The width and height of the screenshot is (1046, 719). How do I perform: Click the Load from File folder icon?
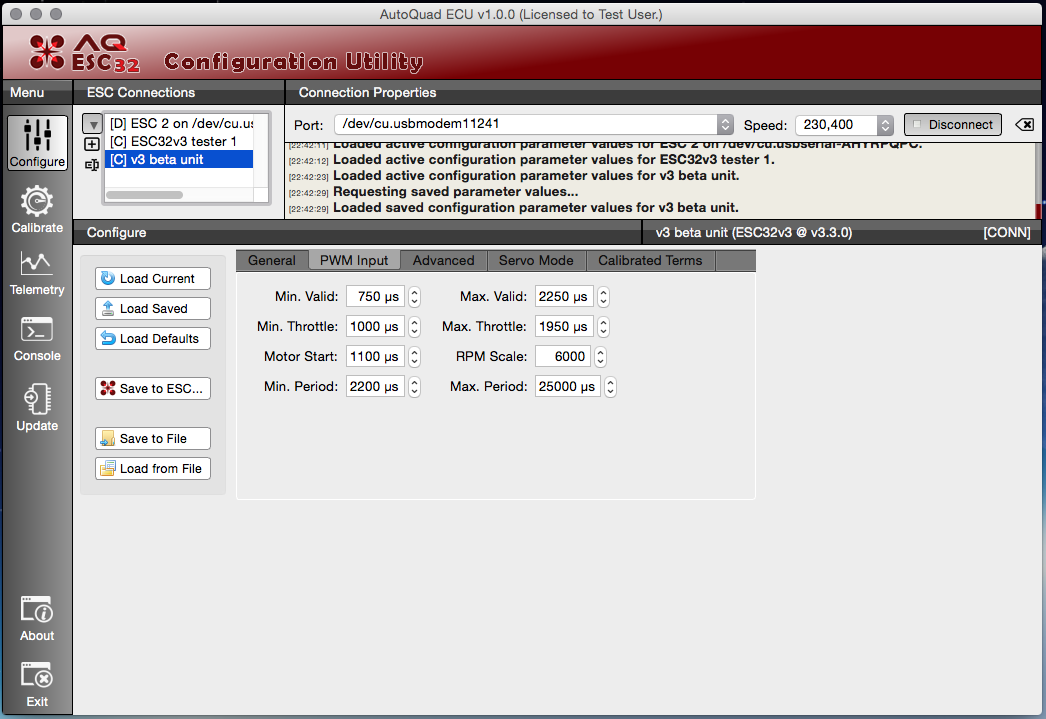(x=107, y=468)
